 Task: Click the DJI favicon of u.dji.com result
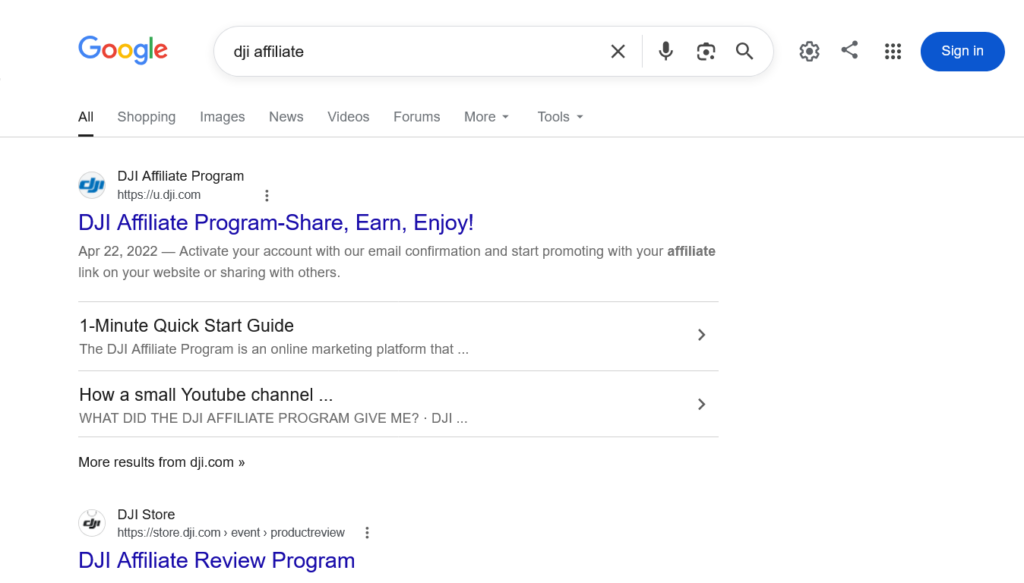click(92, 185)
